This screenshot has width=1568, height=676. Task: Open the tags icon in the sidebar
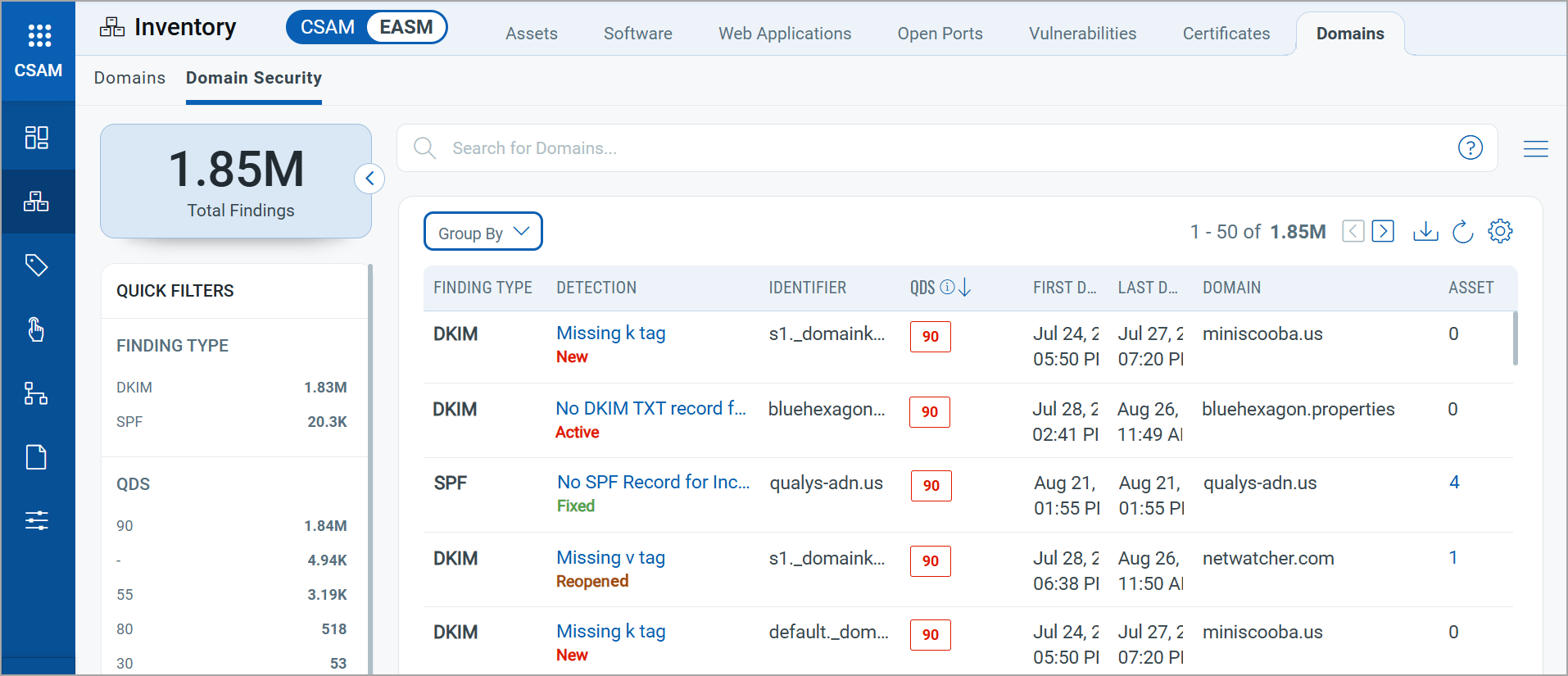(x=37, y=265)
